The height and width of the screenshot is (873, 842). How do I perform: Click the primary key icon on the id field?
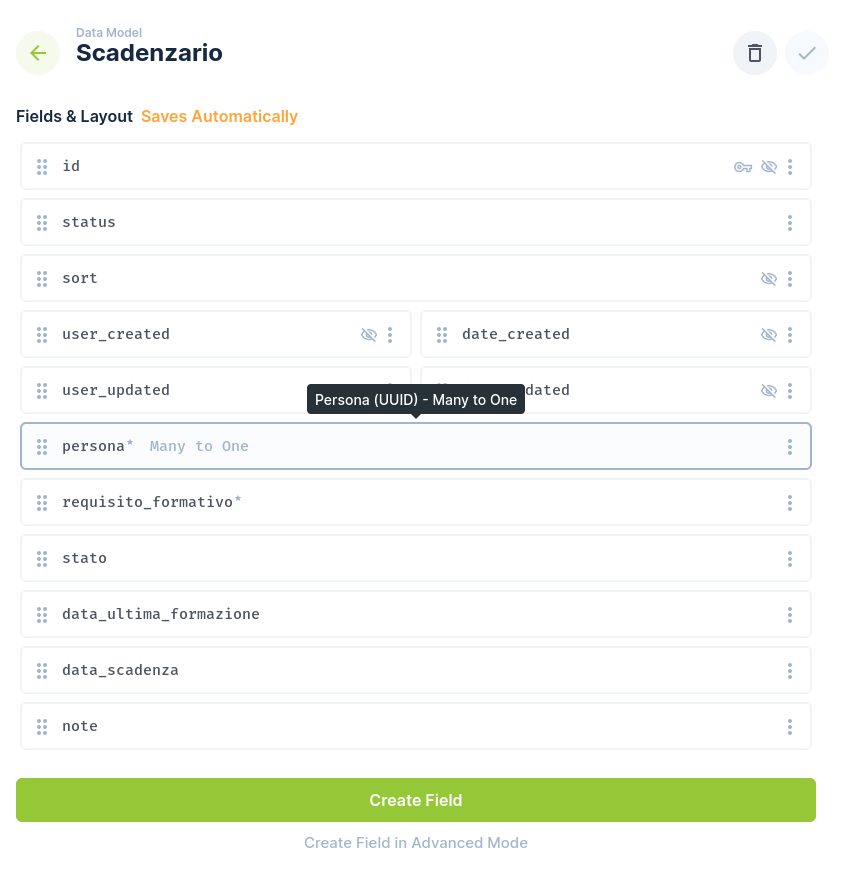(x=743, y=166)
